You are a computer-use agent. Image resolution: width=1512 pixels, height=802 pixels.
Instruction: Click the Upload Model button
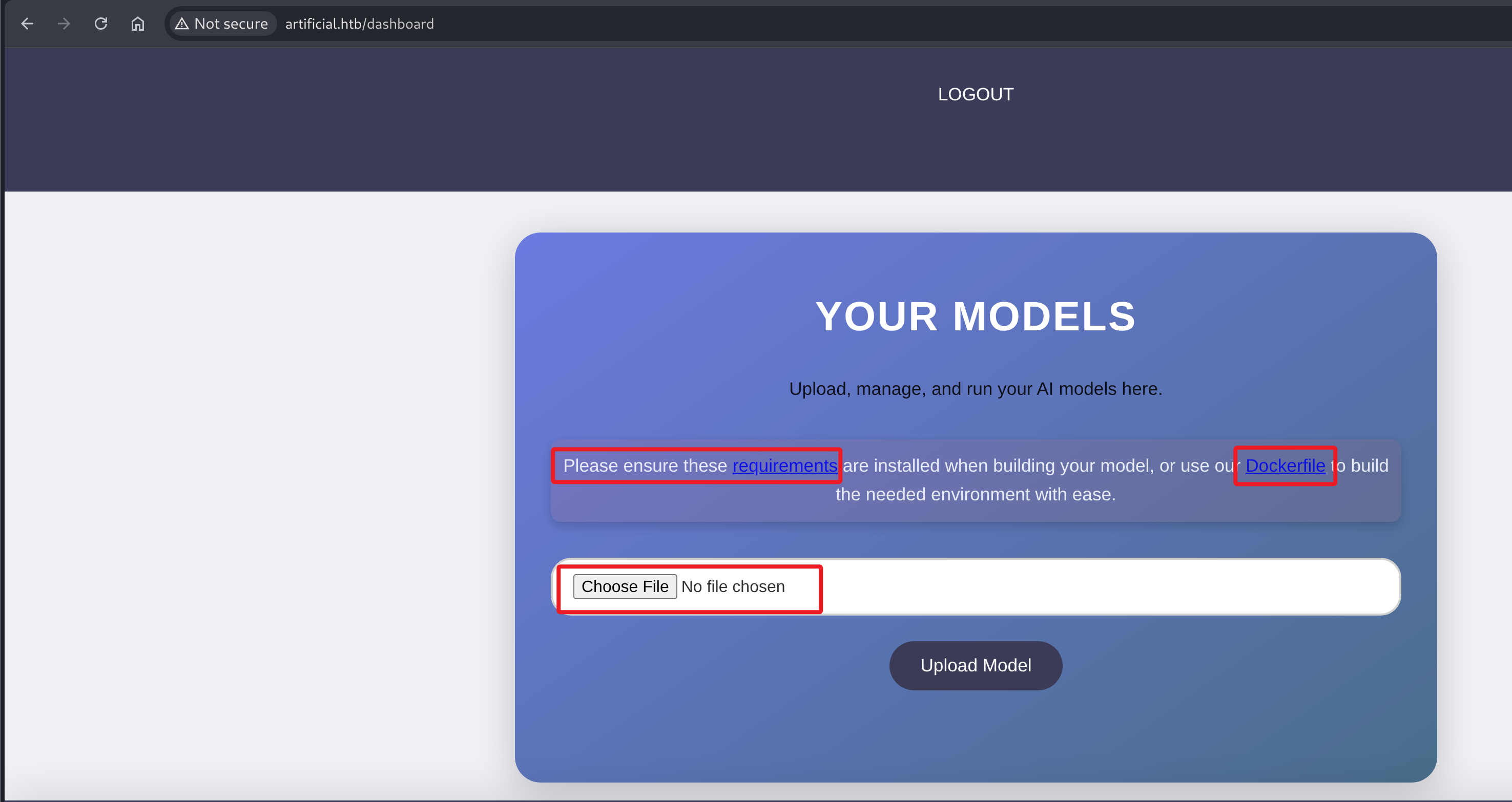click(975, 665)
